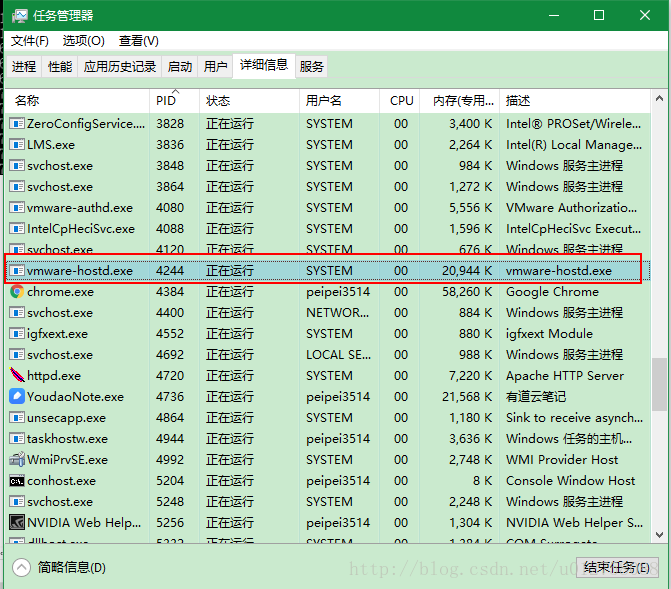
Task: Switch to the 性能 tab
Action: click(60, 67)
